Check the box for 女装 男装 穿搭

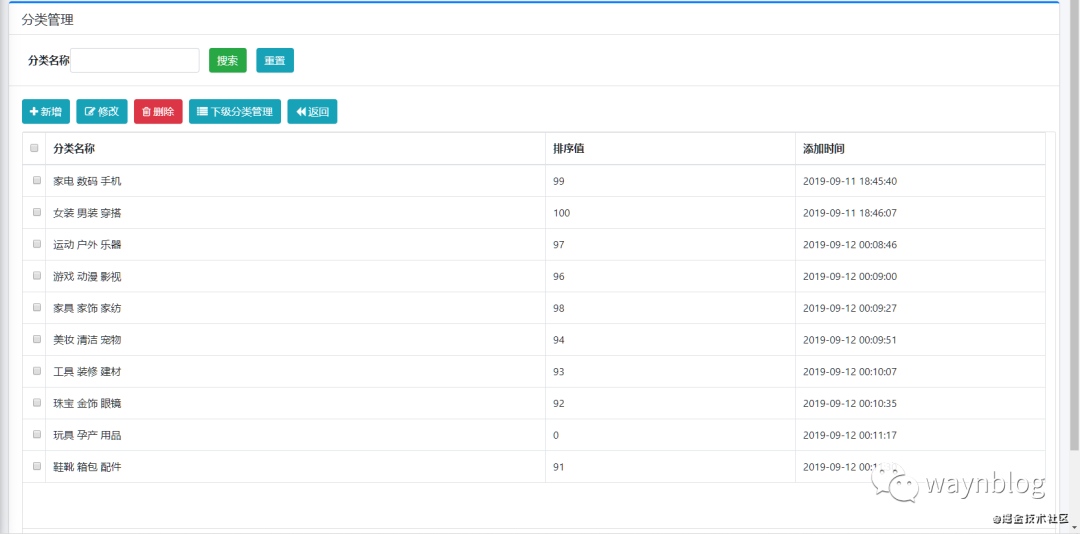tap(37, 212)
